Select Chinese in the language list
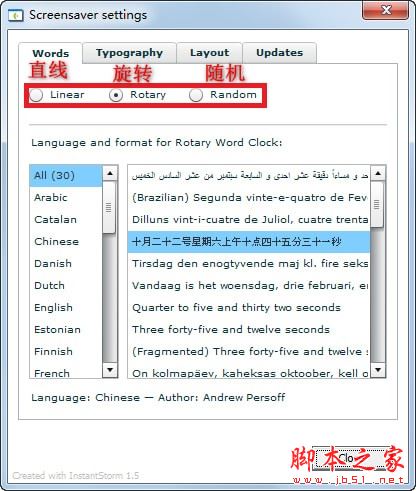 (x=66, y=241)
